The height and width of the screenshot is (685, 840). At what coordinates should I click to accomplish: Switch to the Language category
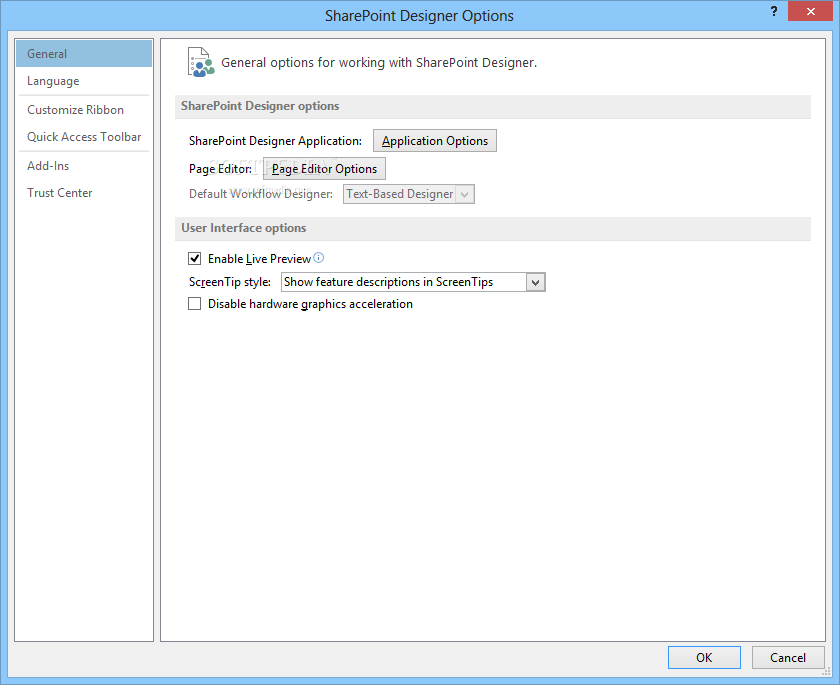tap(84, 81)
